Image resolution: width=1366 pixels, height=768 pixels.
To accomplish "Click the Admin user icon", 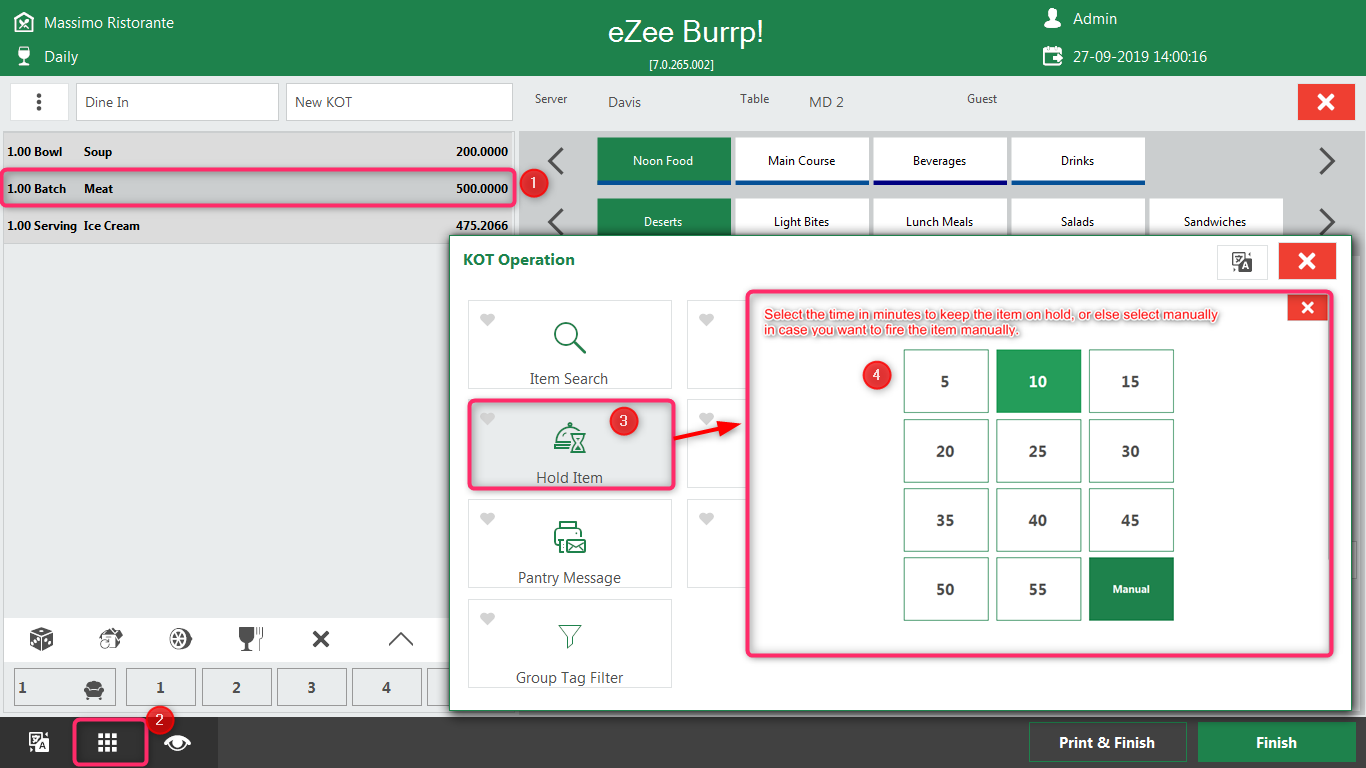I will click(1053, 18).
